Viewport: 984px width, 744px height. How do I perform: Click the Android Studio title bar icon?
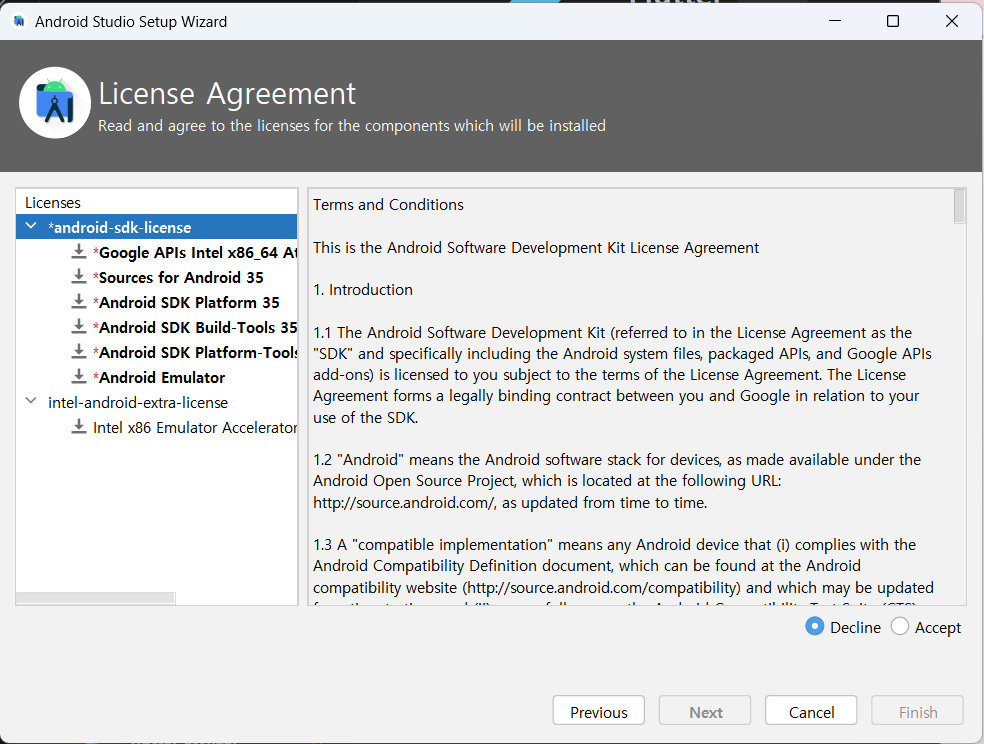(x=19, y=21)
